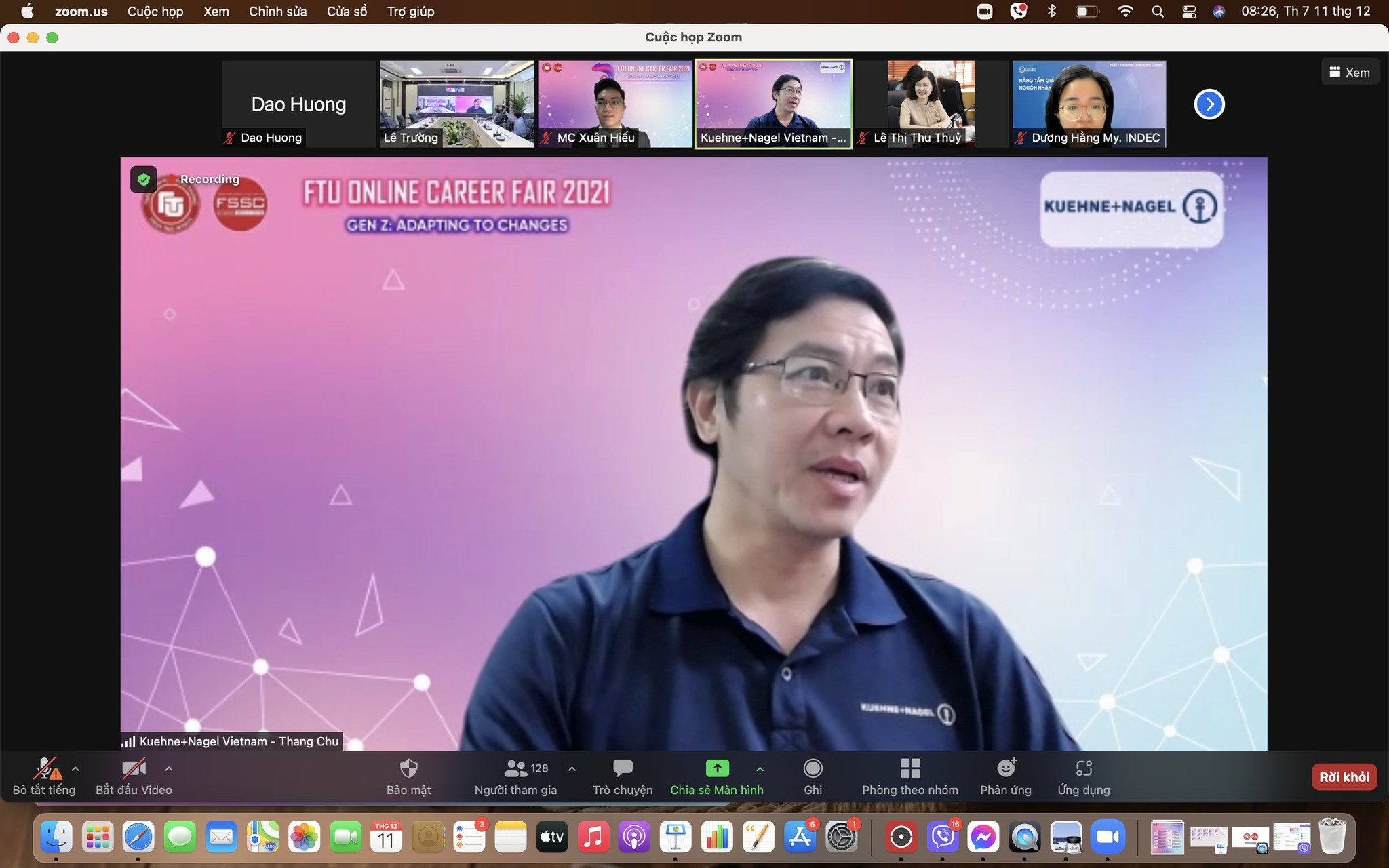This screenshot has width=1389, height=868.
Task: Open the Cửa sổ menu
Action: click(x=347, y=12)
